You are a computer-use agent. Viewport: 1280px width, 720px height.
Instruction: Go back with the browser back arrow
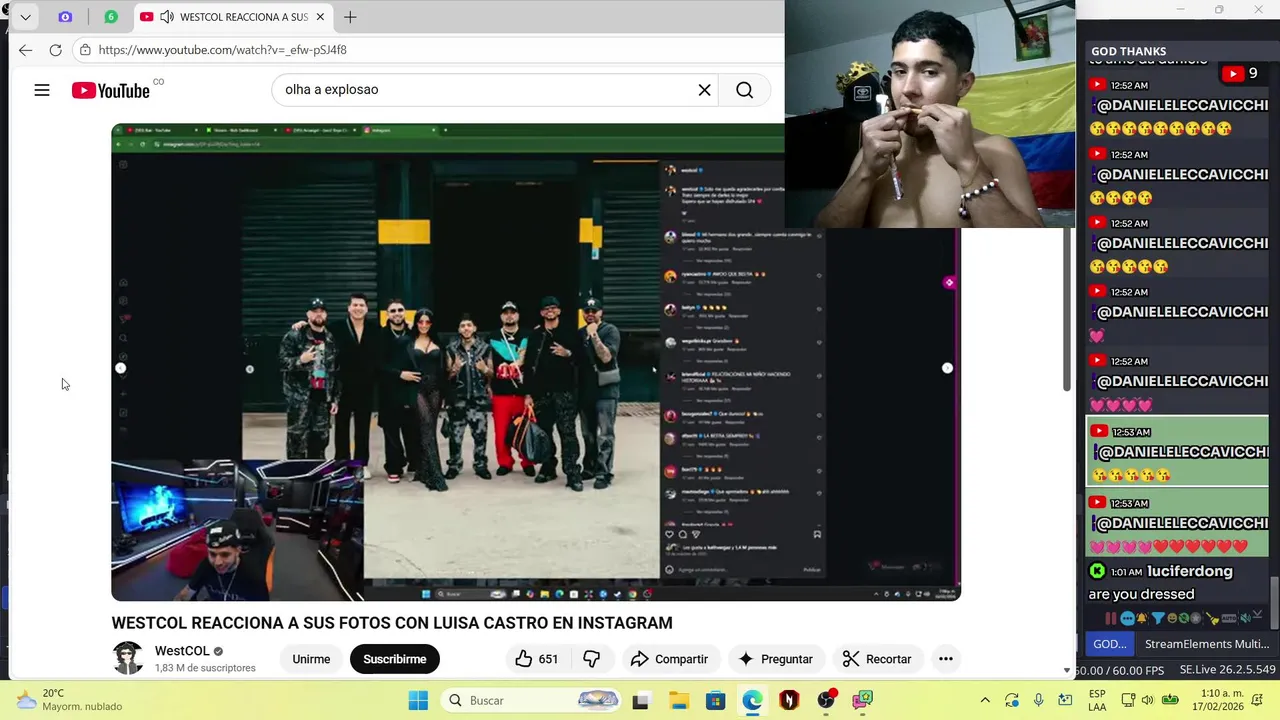[25, 50]
